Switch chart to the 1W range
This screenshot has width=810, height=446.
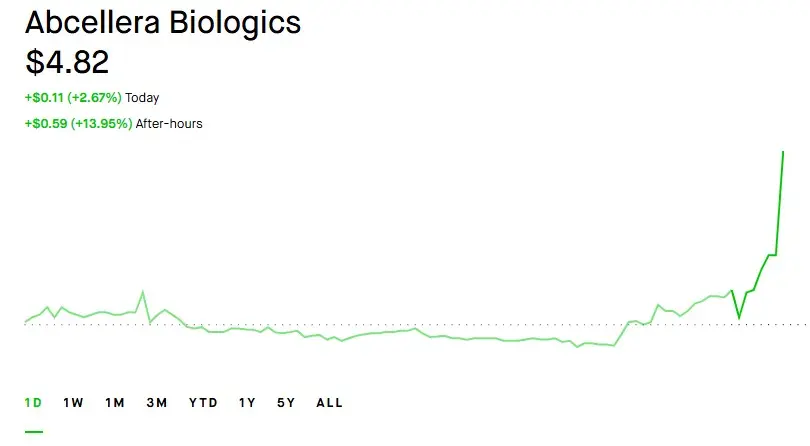73,403
